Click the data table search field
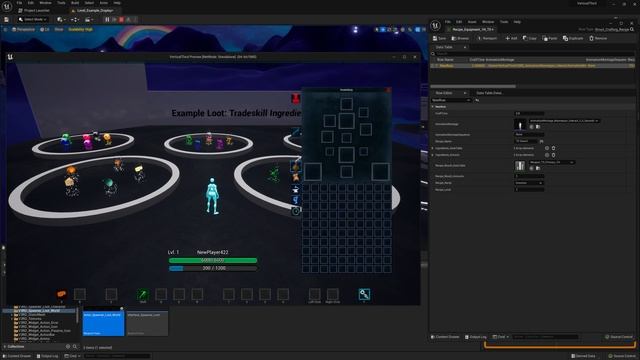This screenshot has height=360, width=640. click(x=533, y=53)
